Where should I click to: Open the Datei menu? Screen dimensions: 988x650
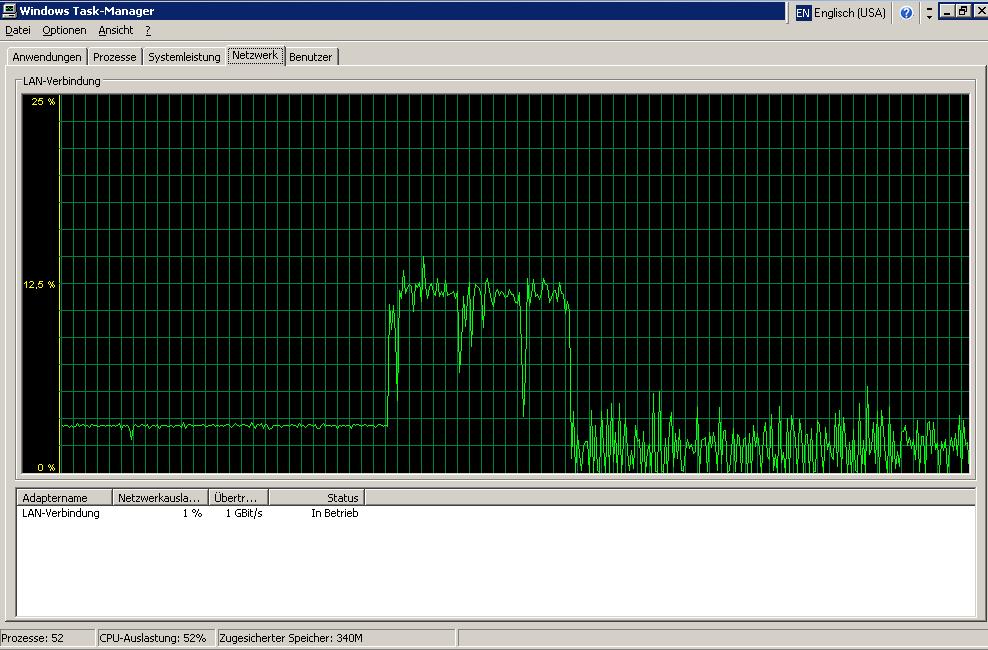18,31
